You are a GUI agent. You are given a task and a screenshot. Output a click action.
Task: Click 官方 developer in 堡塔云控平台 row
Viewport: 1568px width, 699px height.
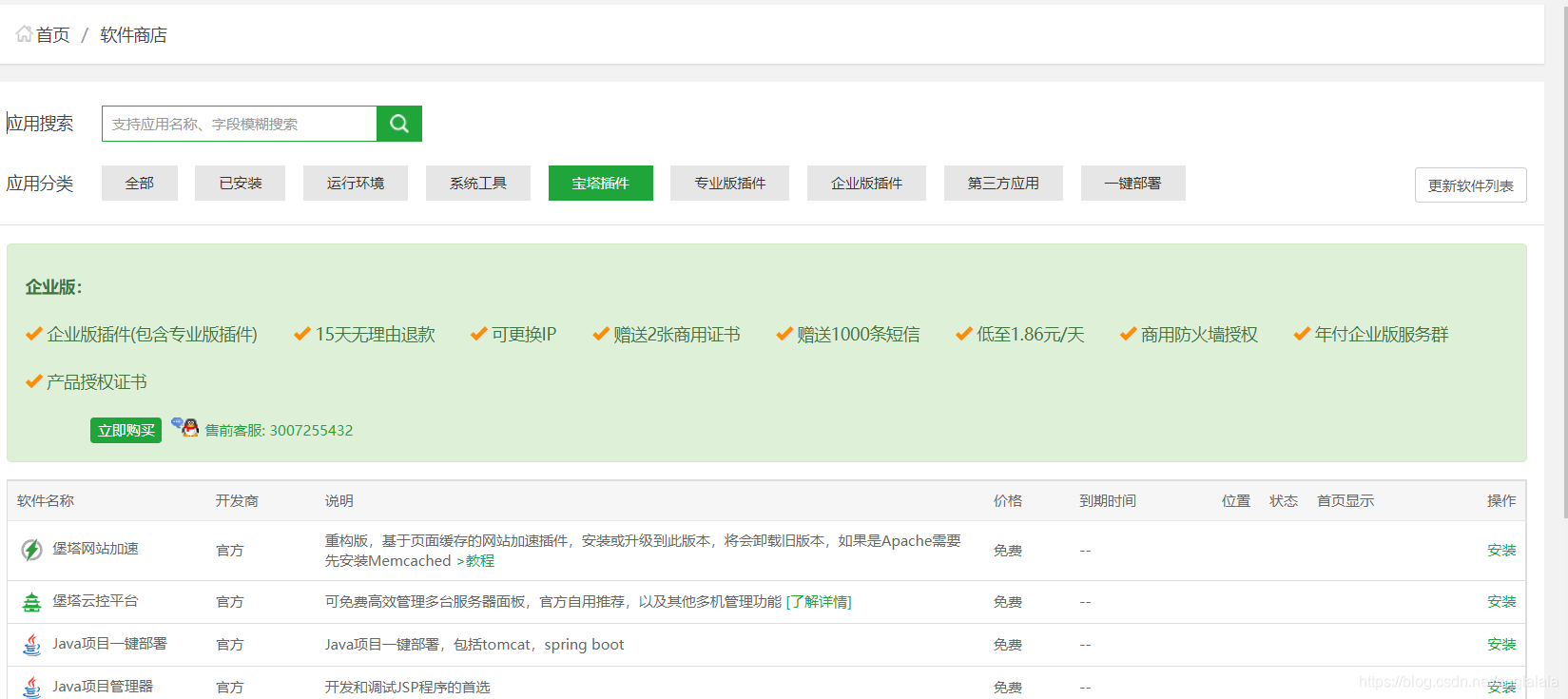[229, 602]
